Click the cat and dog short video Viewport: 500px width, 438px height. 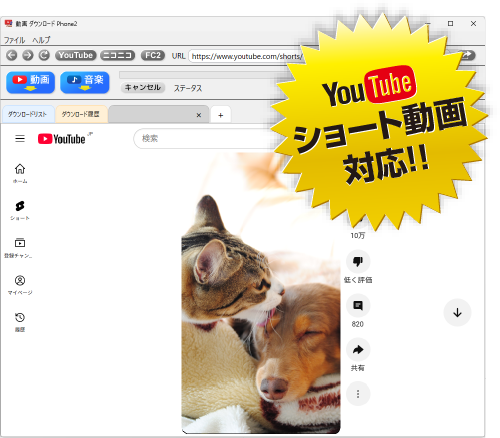coord(261,293)
